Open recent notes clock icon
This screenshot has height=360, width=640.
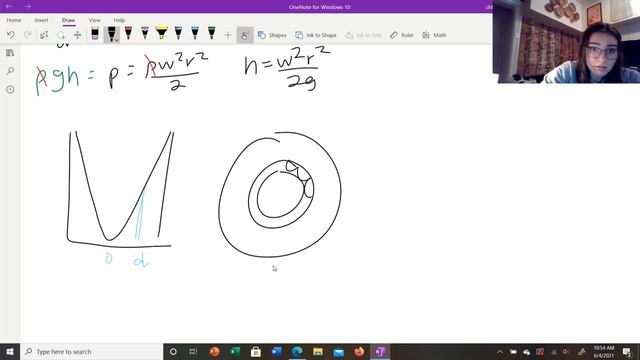(x=10, y=89)
